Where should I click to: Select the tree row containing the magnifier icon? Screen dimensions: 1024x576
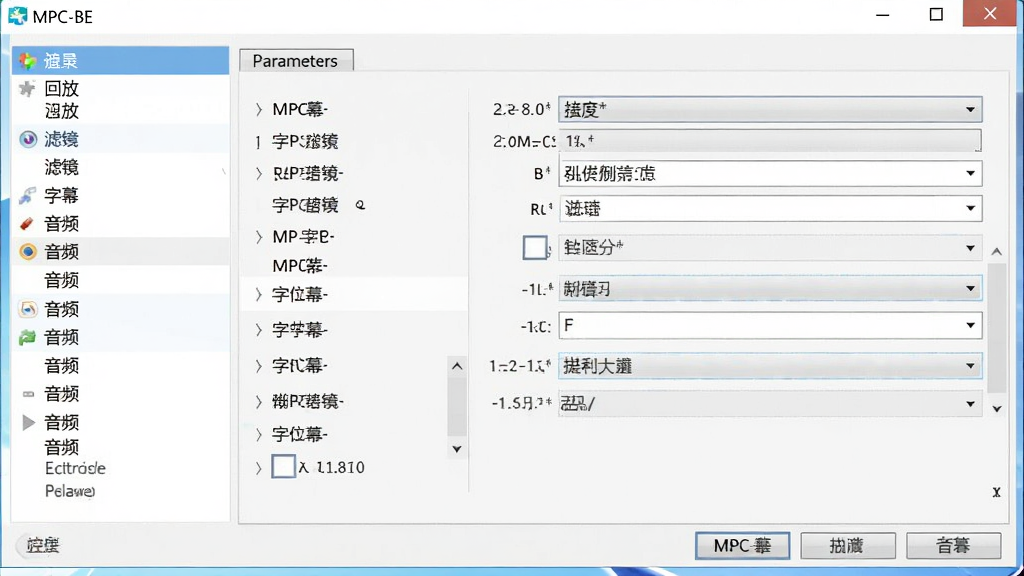[319, 205]
